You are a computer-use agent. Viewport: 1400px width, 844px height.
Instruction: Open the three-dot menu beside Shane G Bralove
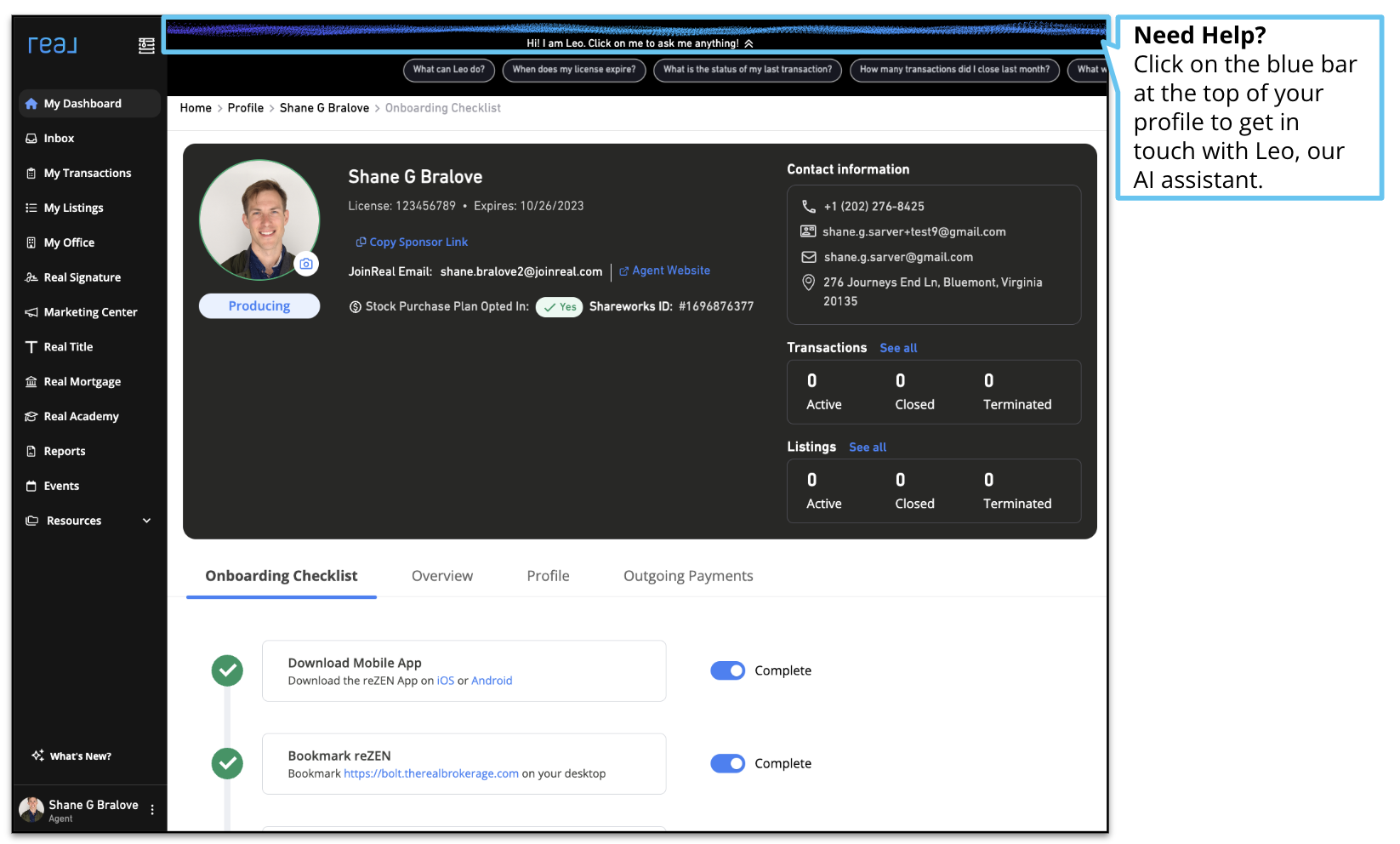pos(152,810)
